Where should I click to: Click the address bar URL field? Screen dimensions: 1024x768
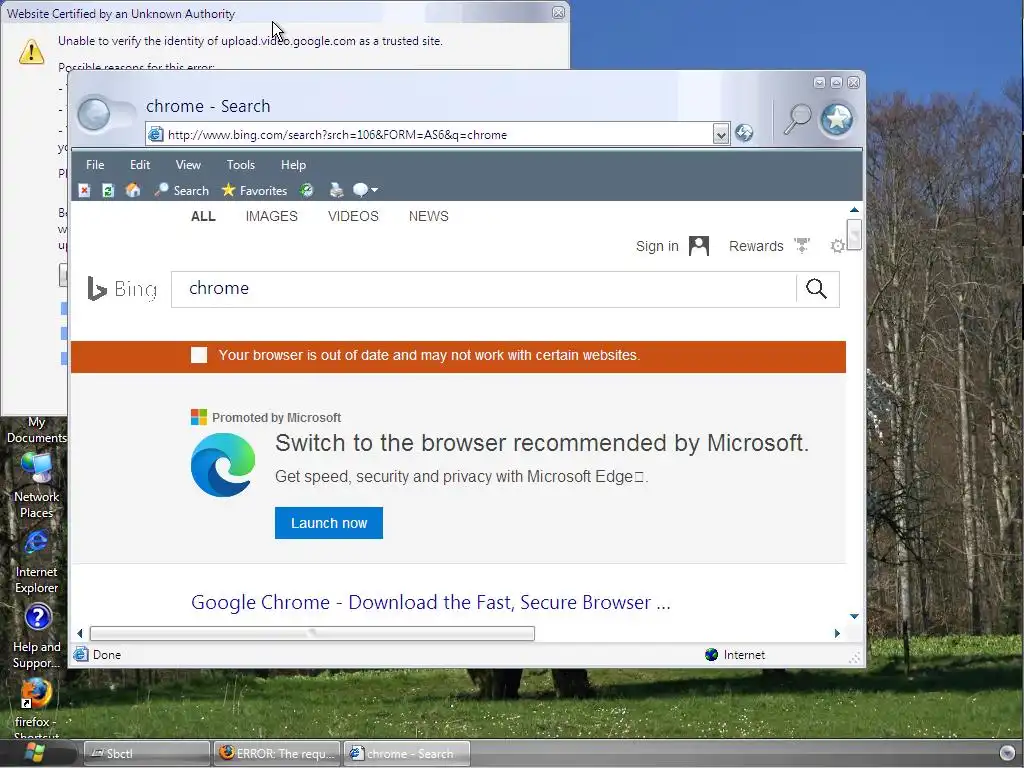438,135
